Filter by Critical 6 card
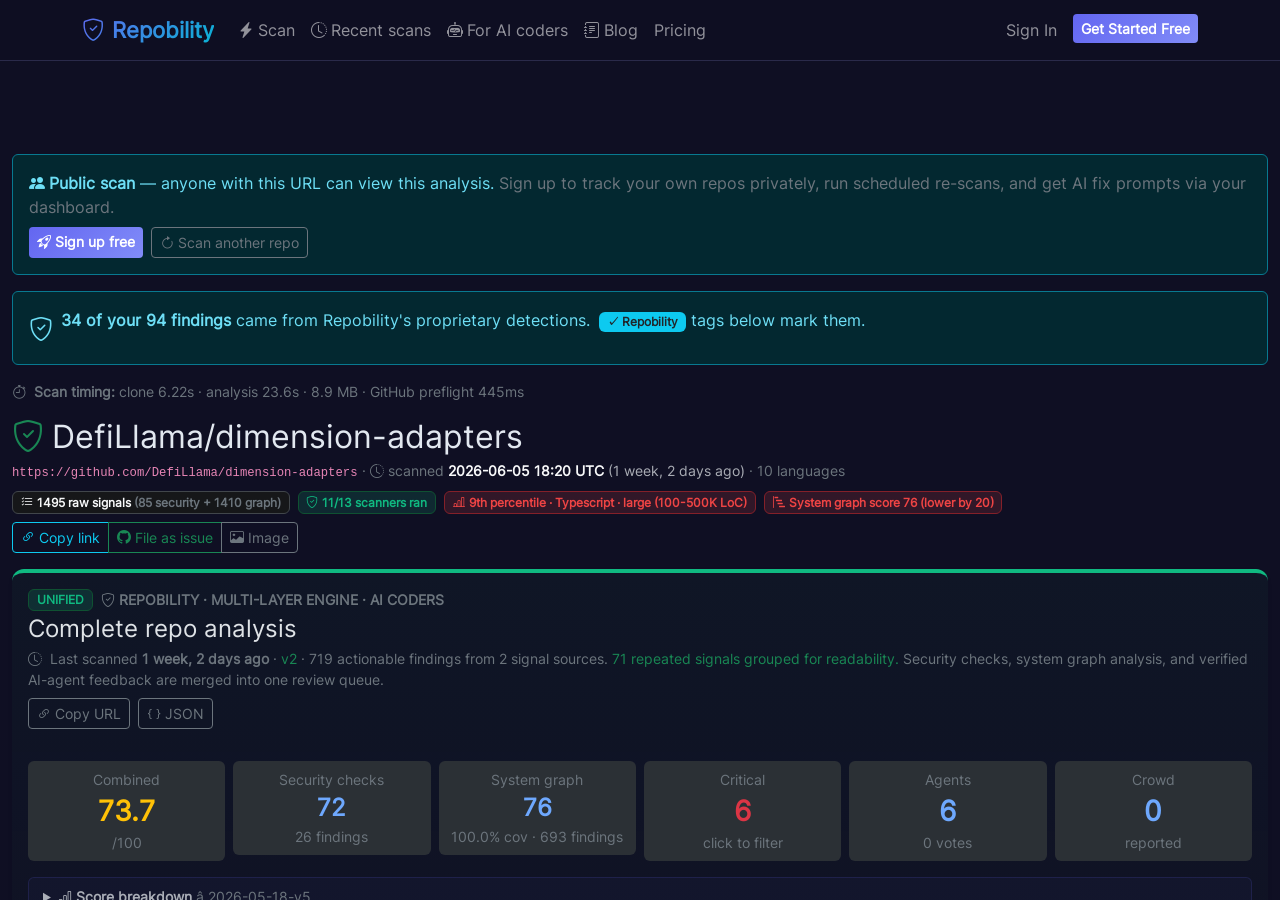The height and width of the screenshot is (900, 1280). point(742,811)
